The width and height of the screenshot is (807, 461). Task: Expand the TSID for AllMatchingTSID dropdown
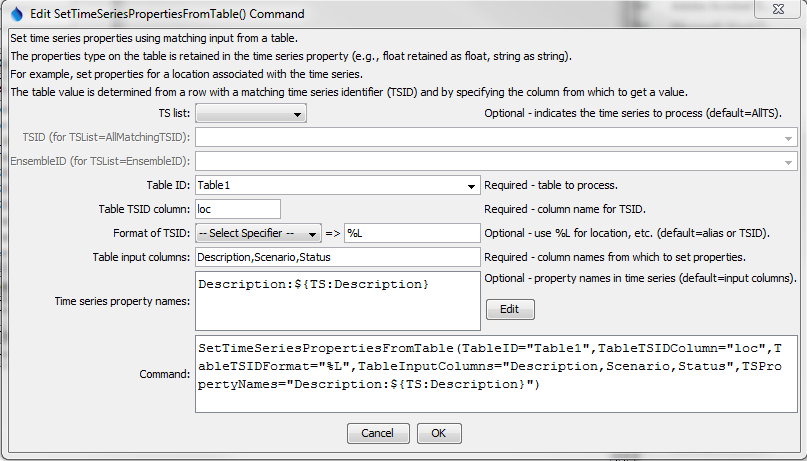[x=788, y=138]
